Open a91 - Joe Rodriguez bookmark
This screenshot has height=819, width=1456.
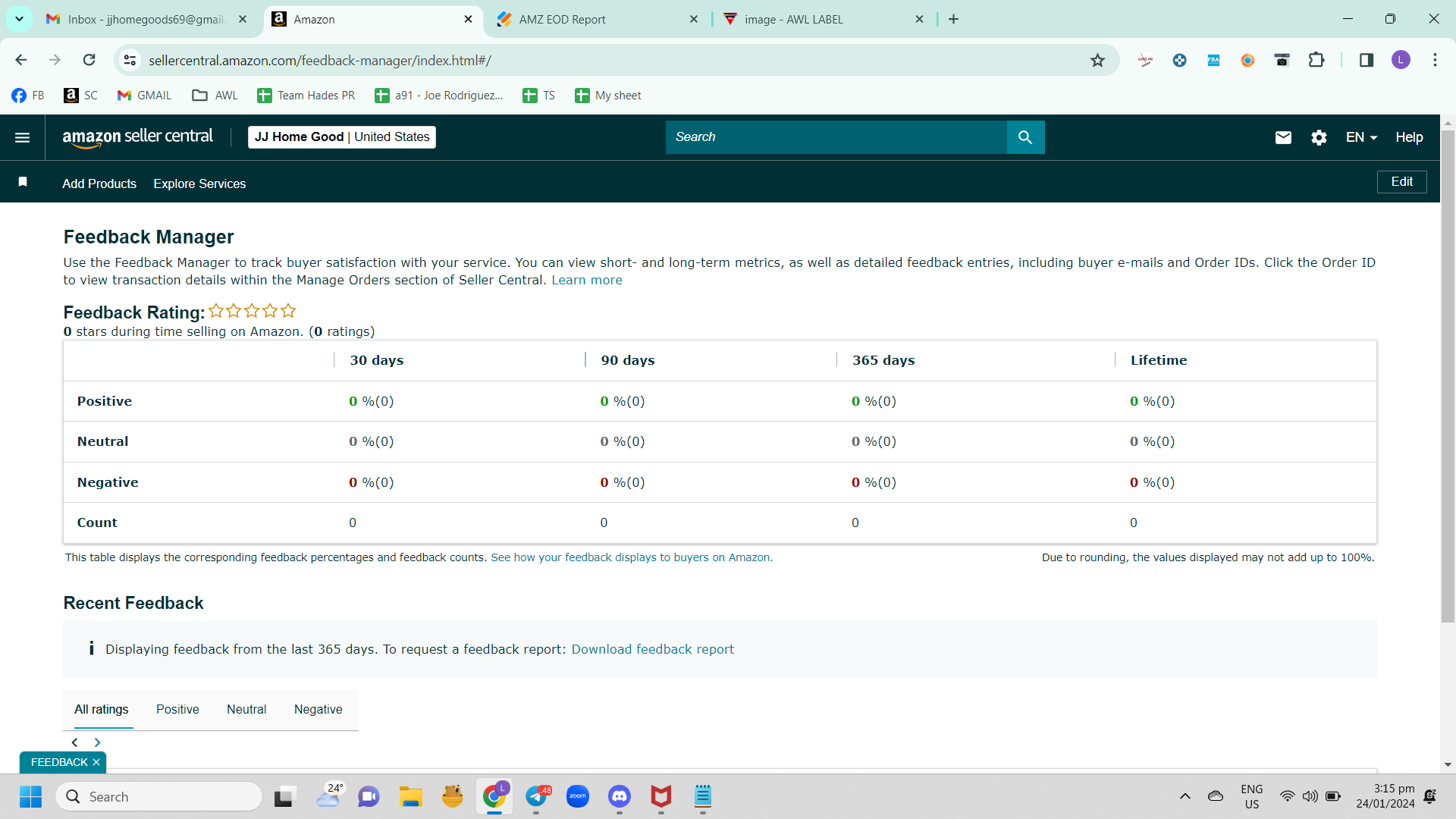click(438, 95)
